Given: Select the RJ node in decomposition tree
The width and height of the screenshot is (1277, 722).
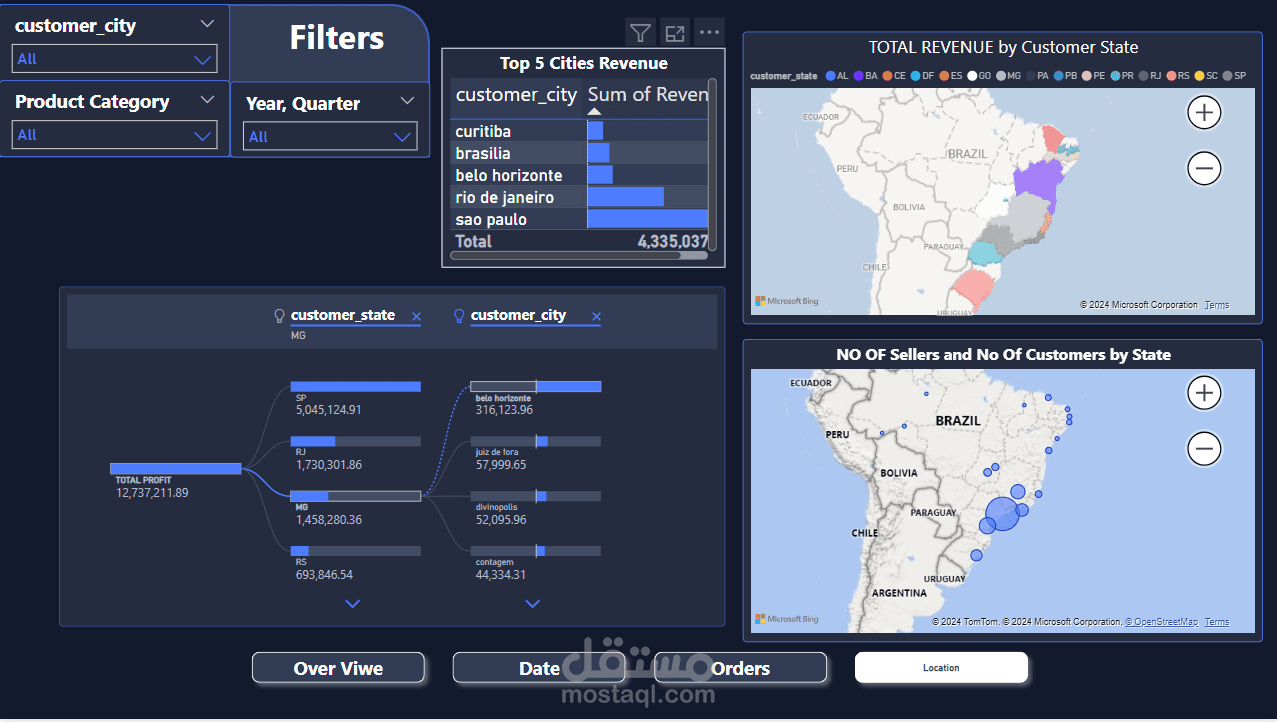Looking at the screenshot, I should coord(356,441).
